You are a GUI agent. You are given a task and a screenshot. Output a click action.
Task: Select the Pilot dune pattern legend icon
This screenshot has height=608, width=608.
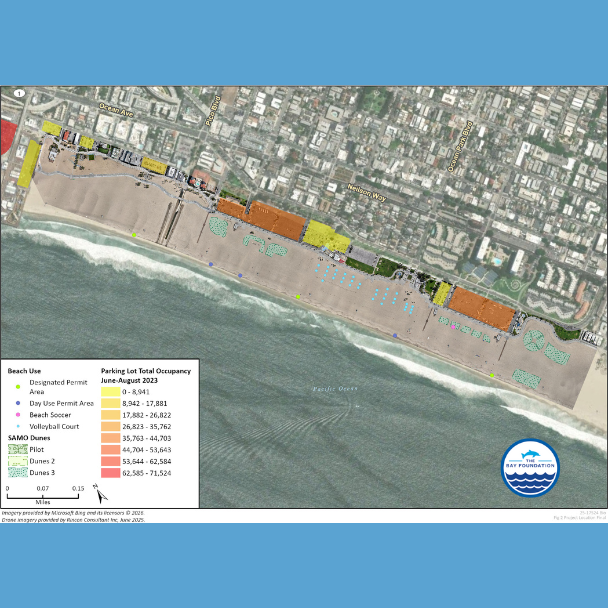point(17,451)
